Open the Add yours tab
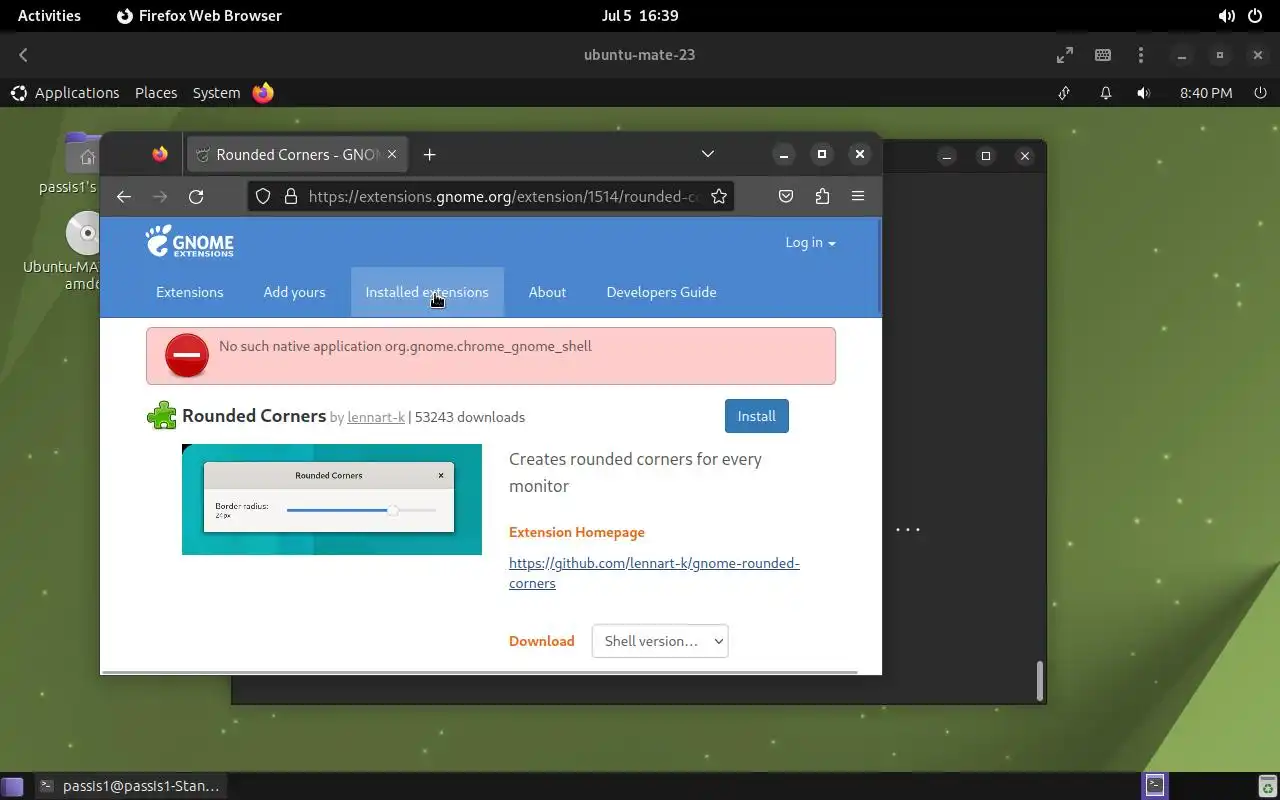 294,292
